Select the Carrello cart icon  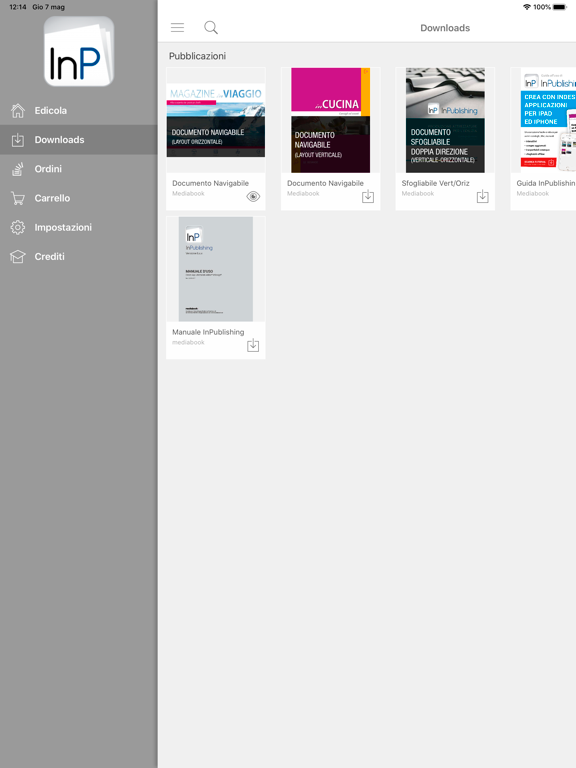tap(18, 198)
